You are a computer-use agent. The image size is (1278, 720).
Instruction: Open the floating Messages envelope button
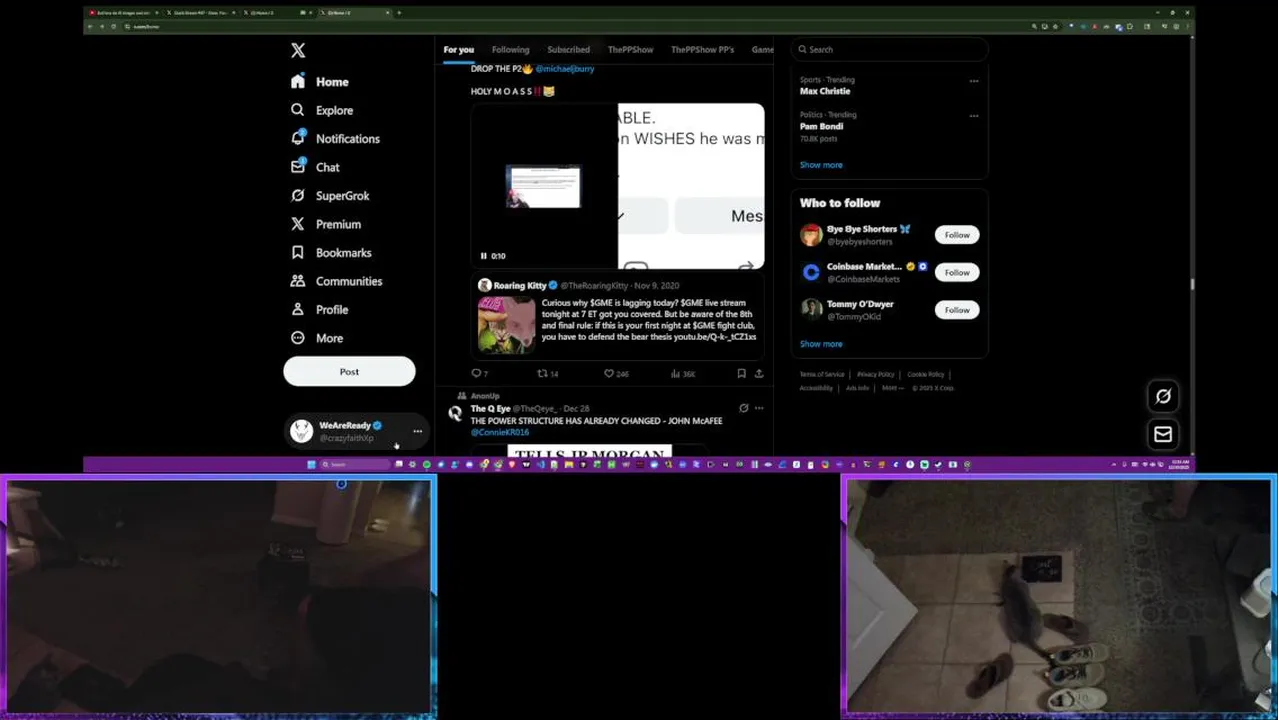click(x=1163, y=434)
